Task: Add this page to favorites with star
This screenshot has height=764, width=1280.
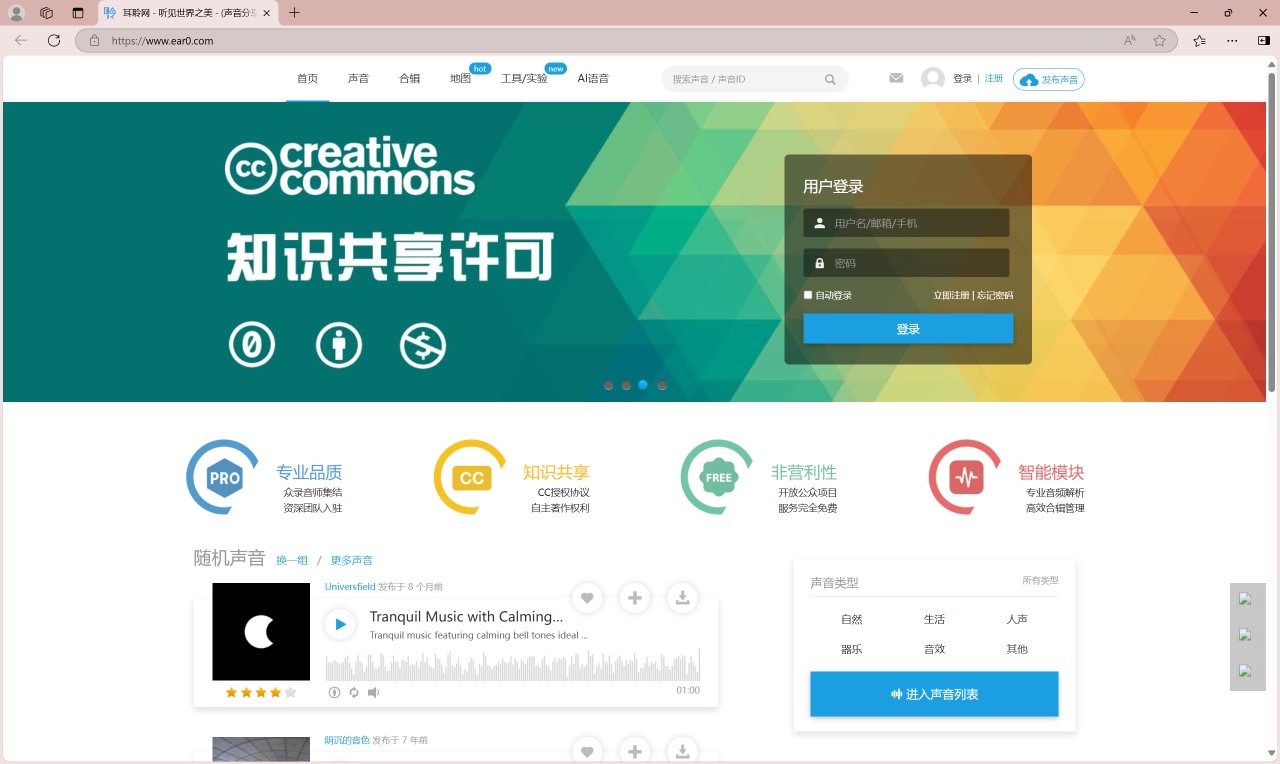Action: point(1159,41)
